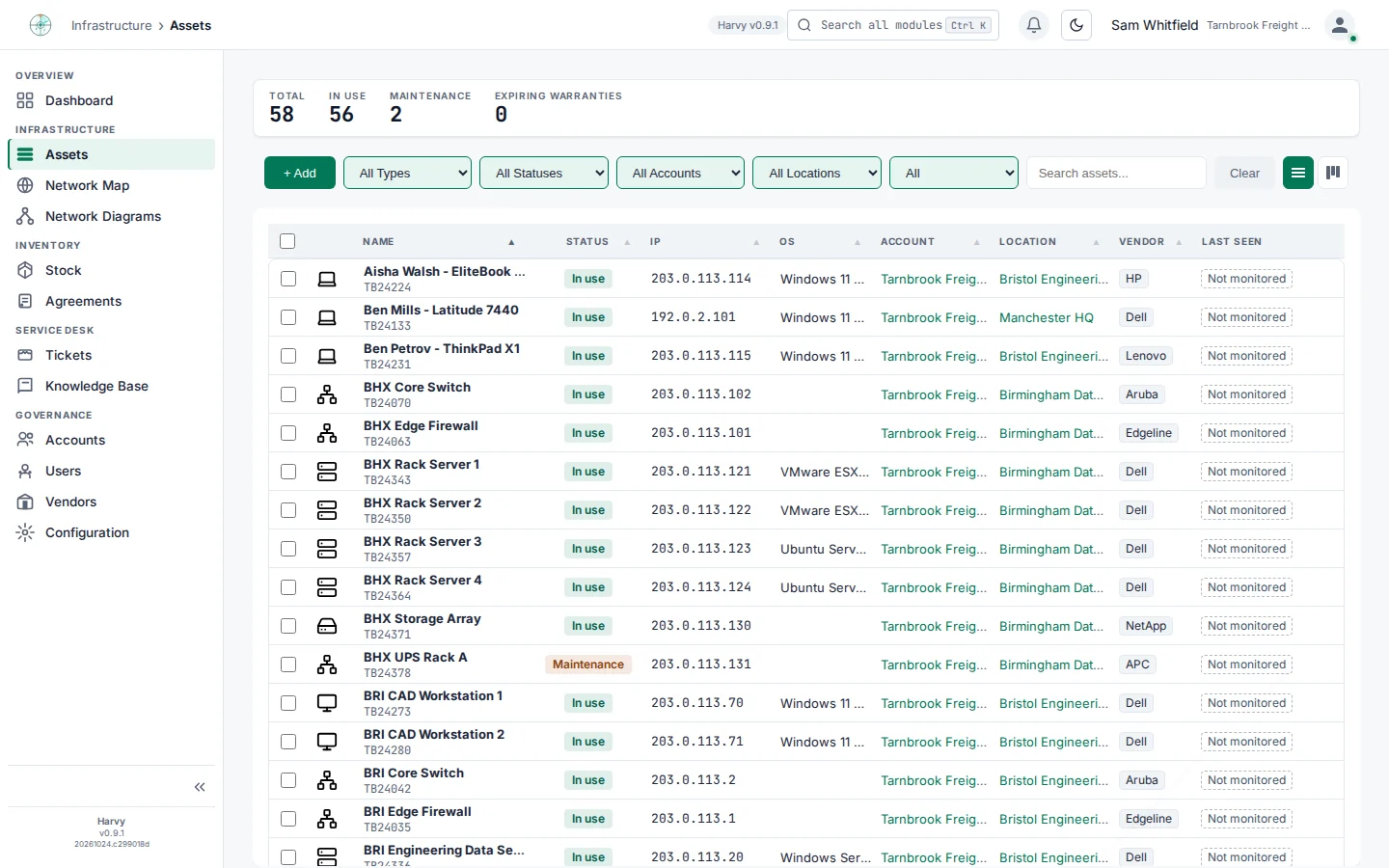Open Configuration in sidebar
Image resolution: width=1389 pixels, height=868 pixels.
coord(111,532)
